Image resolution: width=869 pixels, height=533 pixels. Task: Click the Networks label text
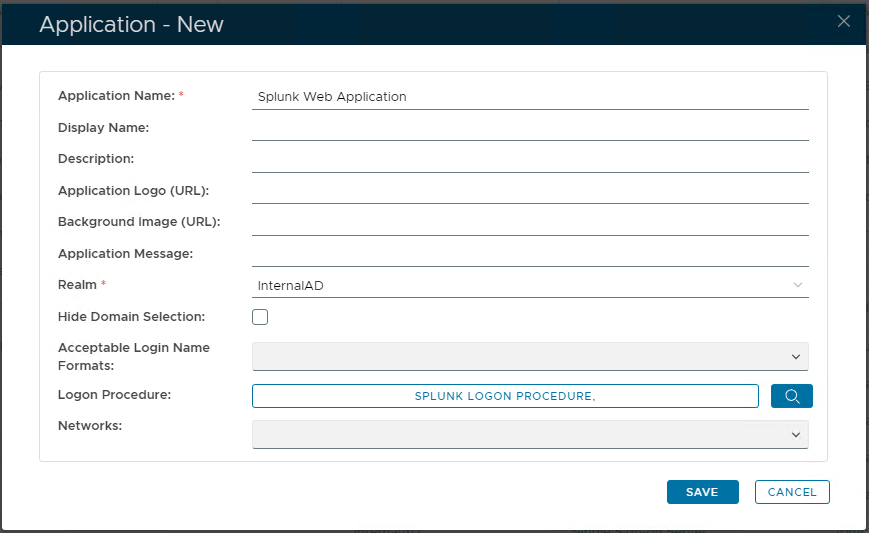(89, 426)
